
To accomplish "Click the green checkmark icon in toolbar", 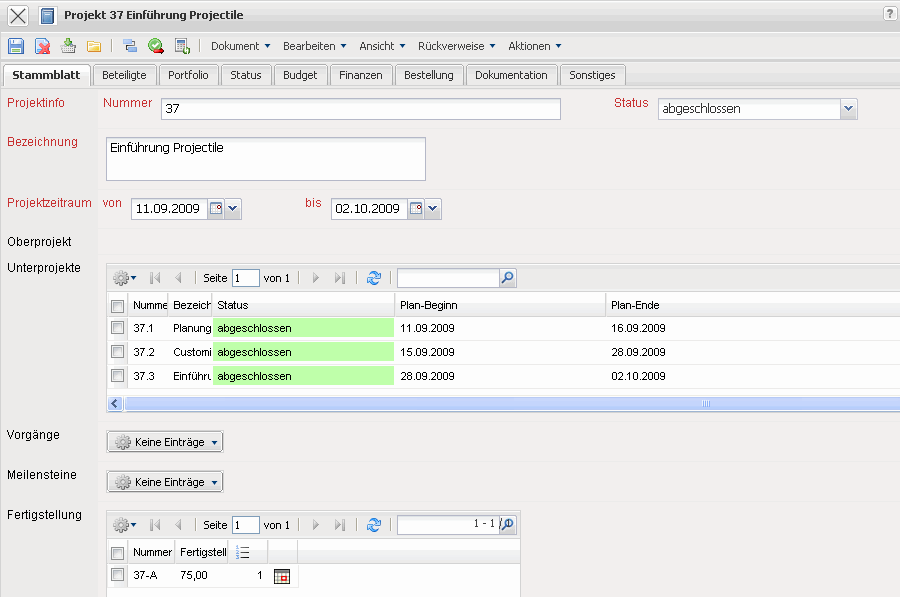I will point(156,46).
